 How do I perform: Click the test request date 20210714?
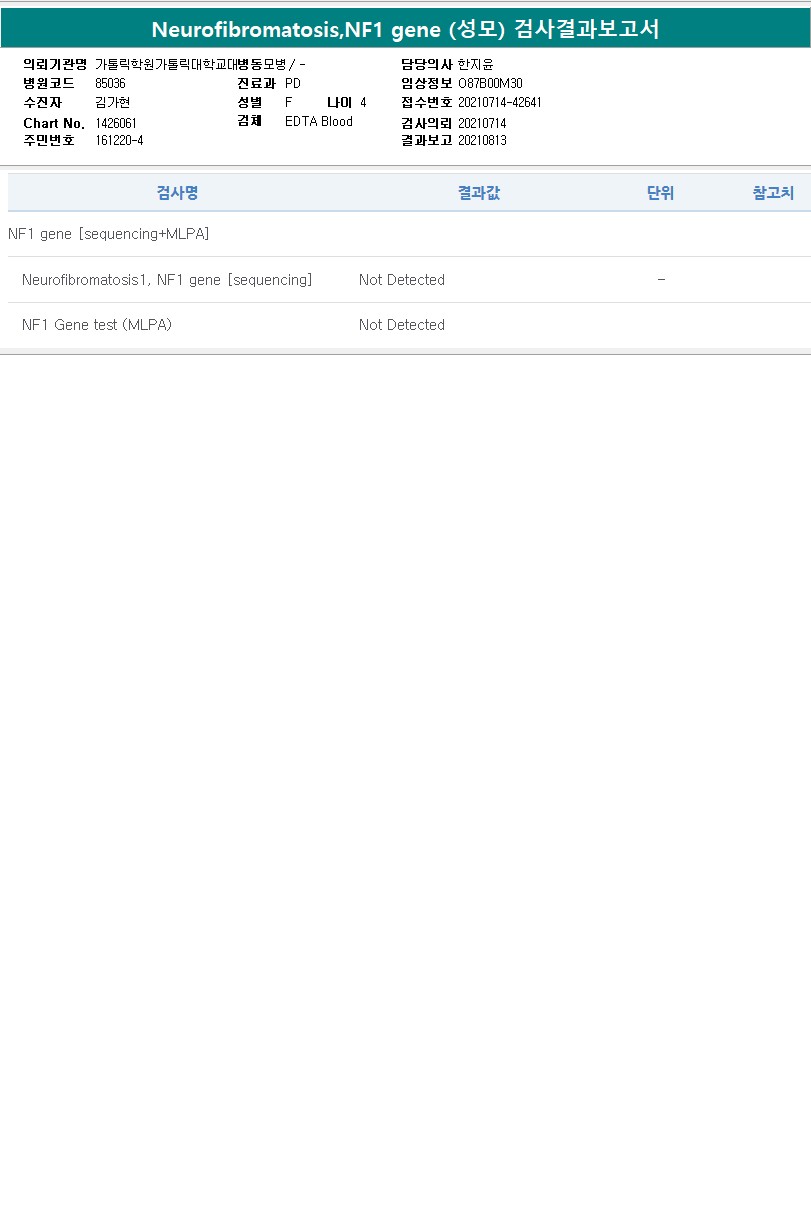(x=482, y=123)
